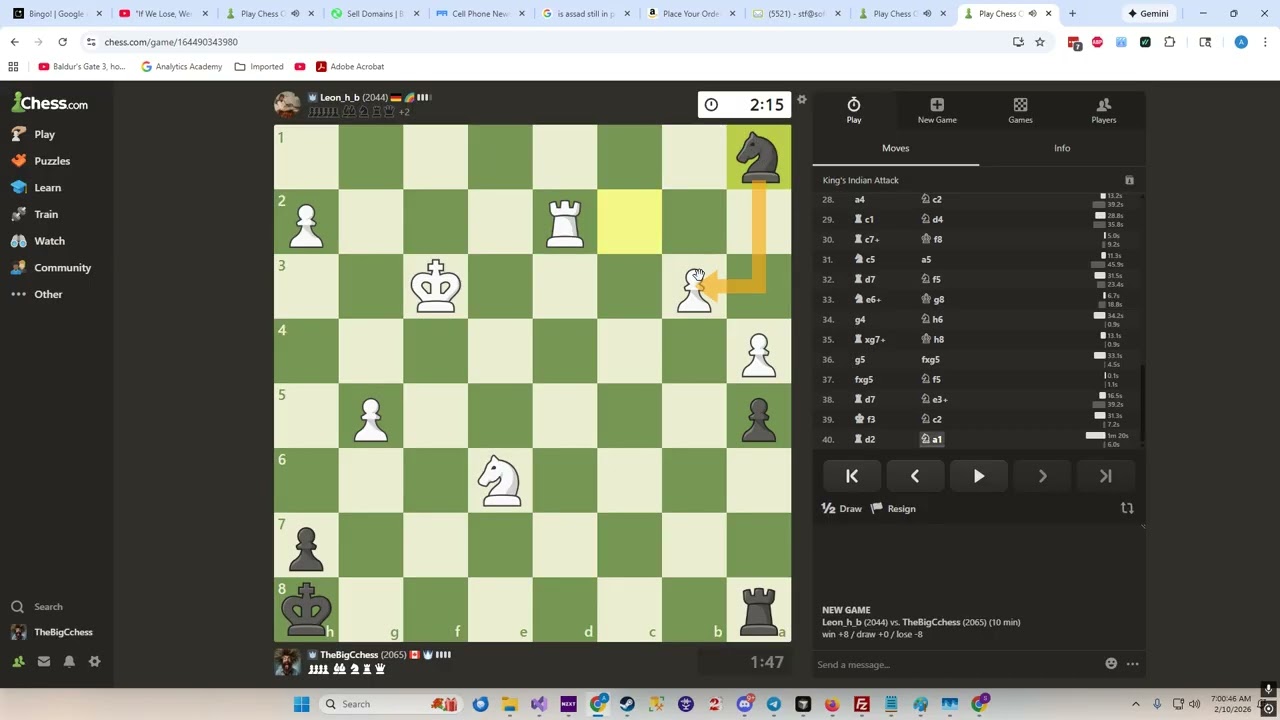1280x720 pixels.
Task: Switch to the Info tab
Action: [1062, 148]
